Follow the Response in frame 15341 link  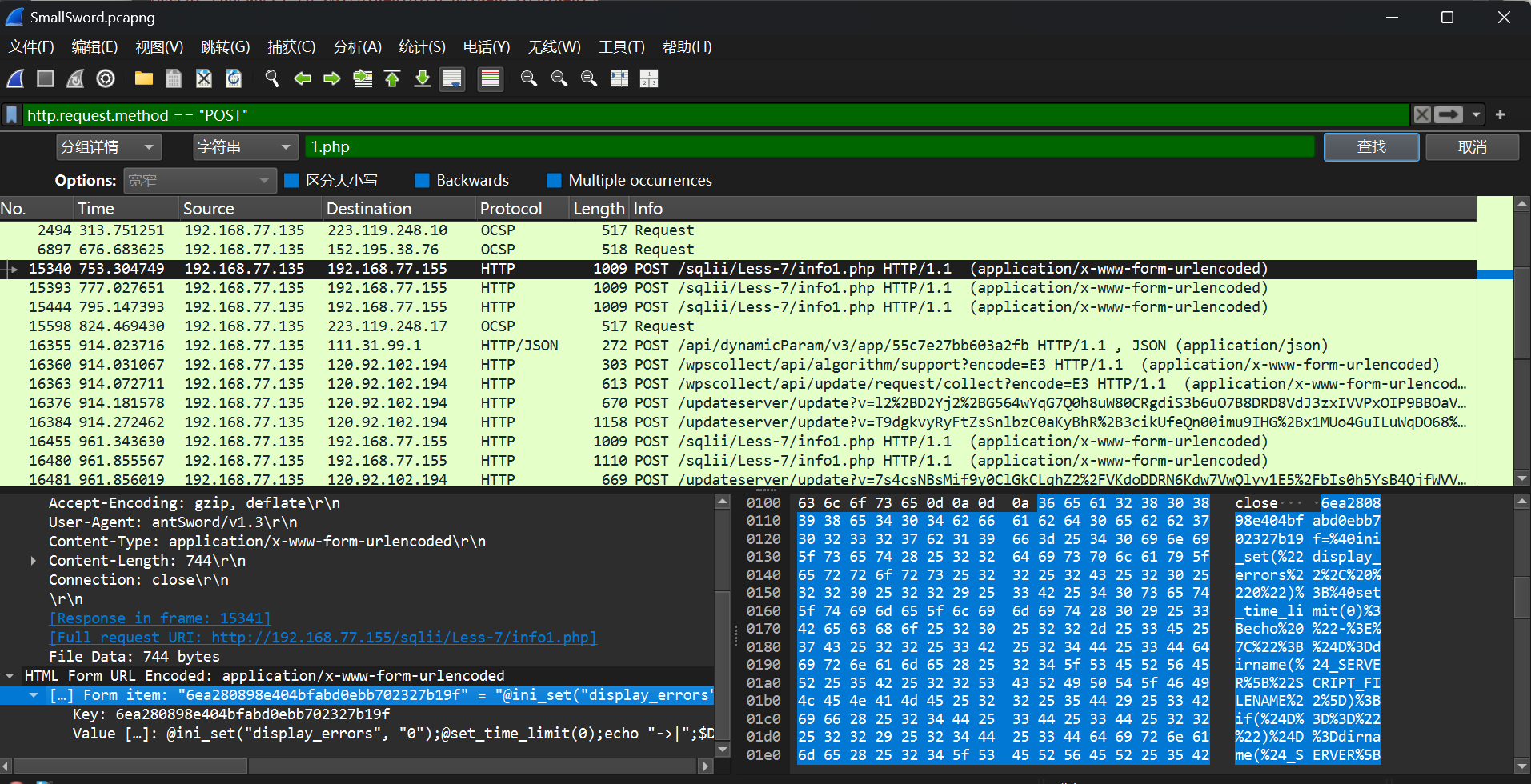160,618
